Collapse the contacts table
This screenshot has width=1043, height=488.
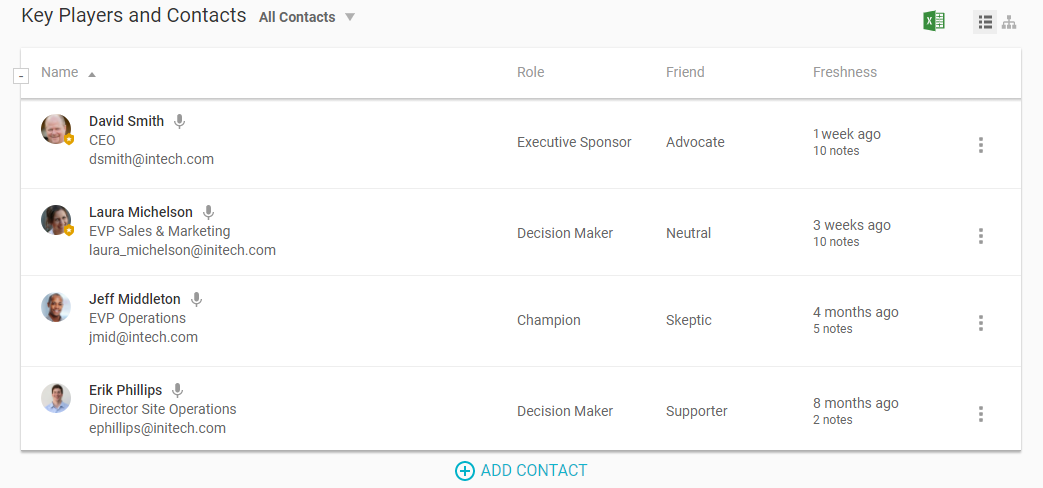tap(21, 76)
